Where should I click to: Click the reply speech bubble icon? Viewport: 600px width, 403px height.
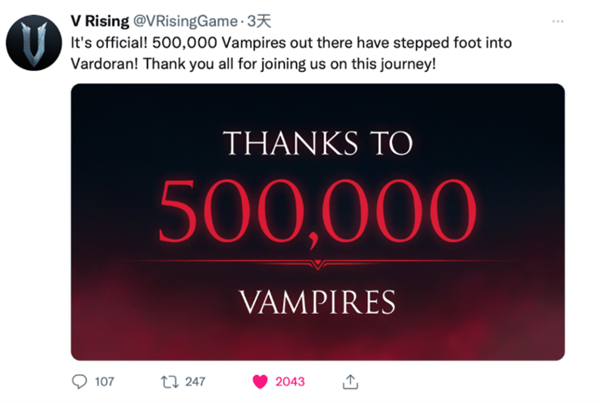[80, 382]
